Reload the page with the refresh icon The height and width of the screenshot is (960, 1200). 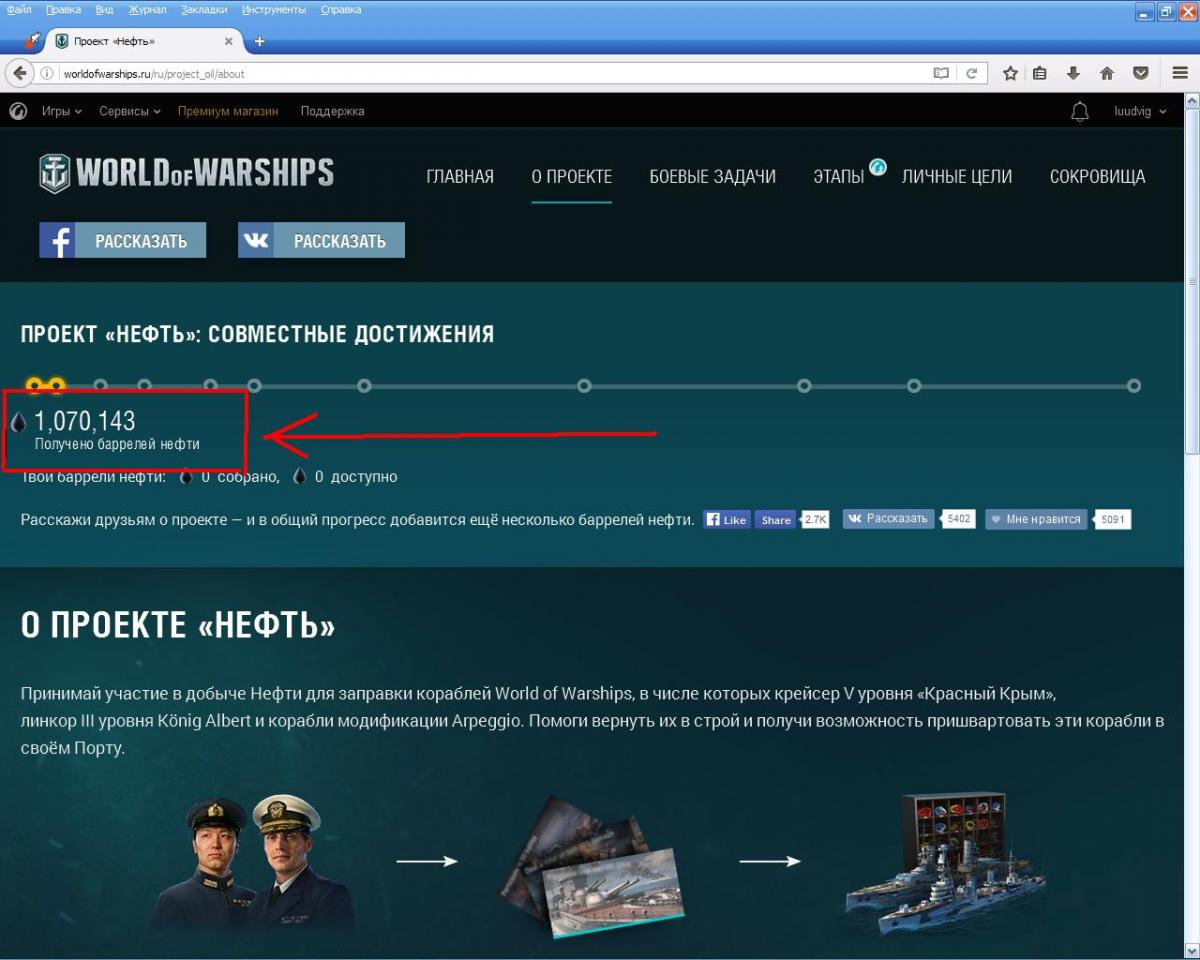point(971,73)
